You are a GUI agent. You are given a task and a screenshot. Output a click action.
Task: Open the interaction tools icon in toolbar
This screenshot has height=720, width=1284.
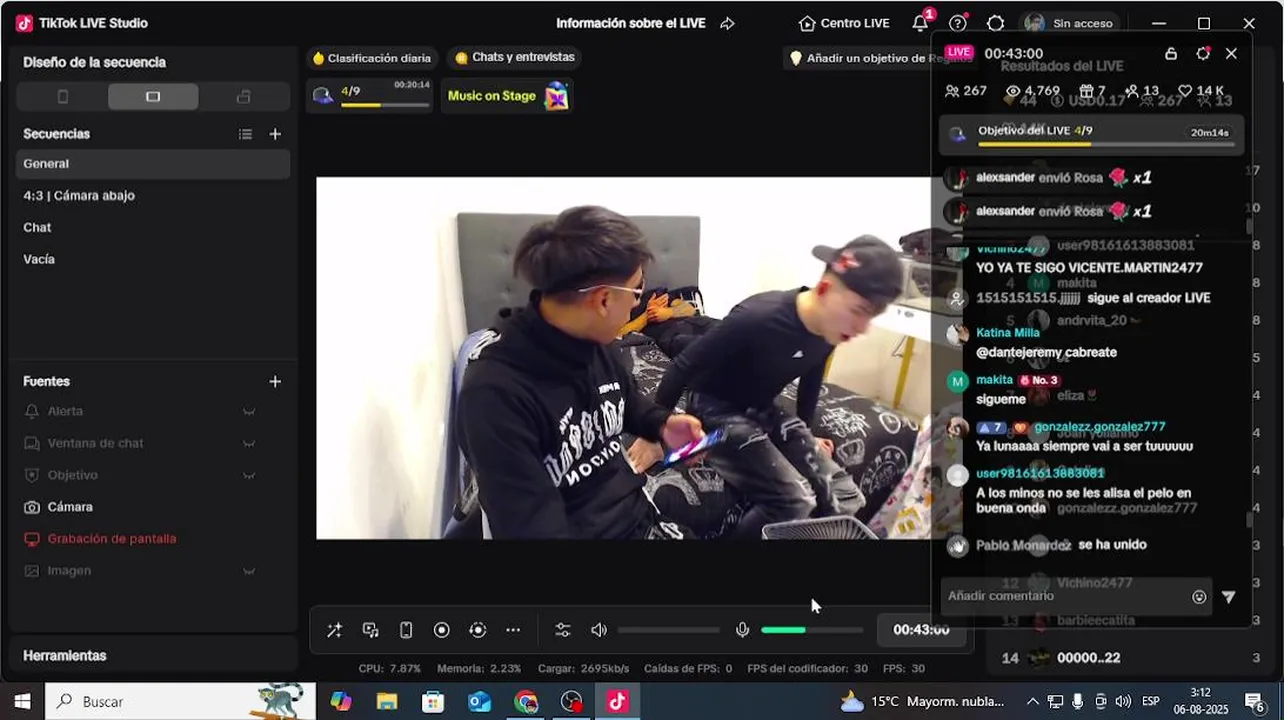coord(370,630)
